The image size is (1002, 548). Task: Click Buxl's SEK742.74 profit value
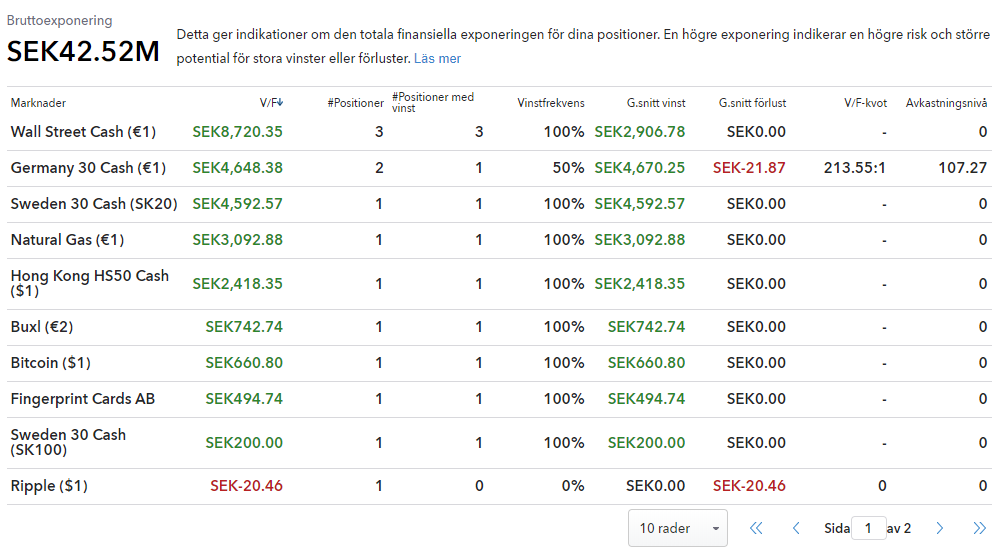(x=244, y=326)
